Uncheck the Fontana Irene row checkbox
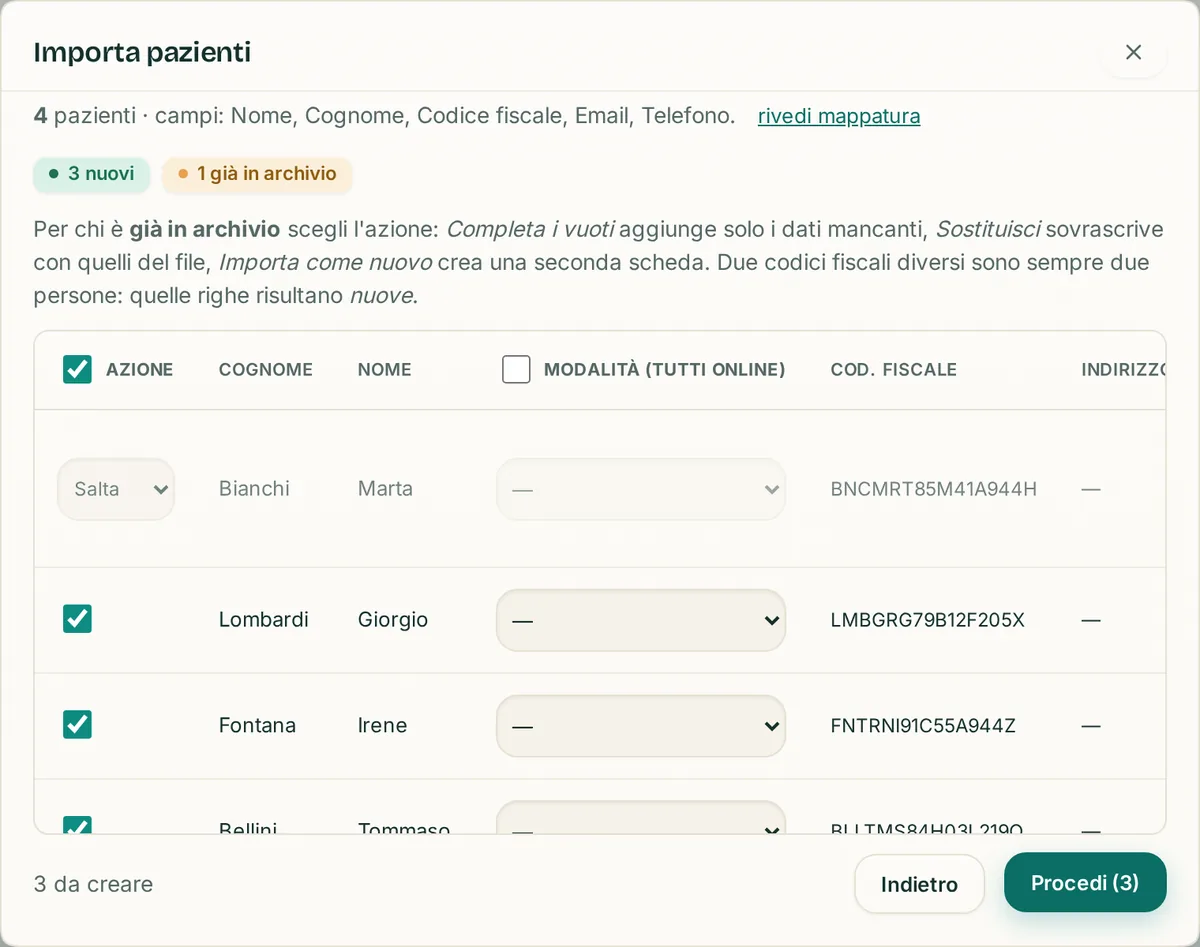The width and height of the screenshot is (1200, 947). point(77,724)
